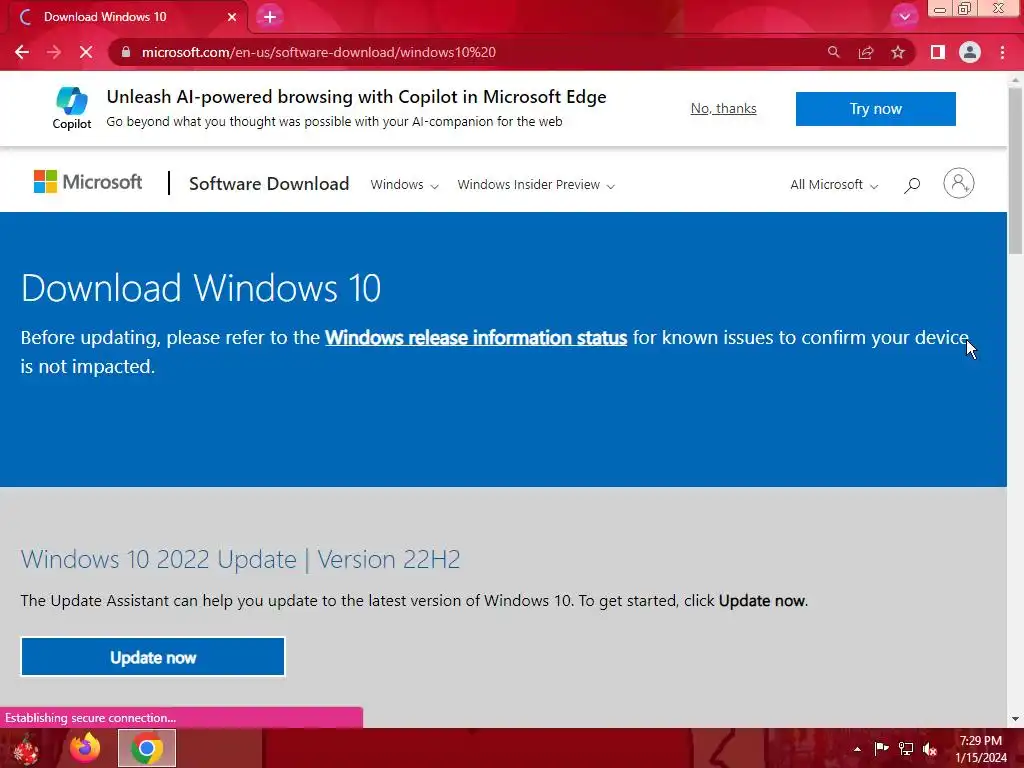The image size is (1024, 768).
Task: Click the Establishing secure connection status text
Action: [x=90, y=718]
